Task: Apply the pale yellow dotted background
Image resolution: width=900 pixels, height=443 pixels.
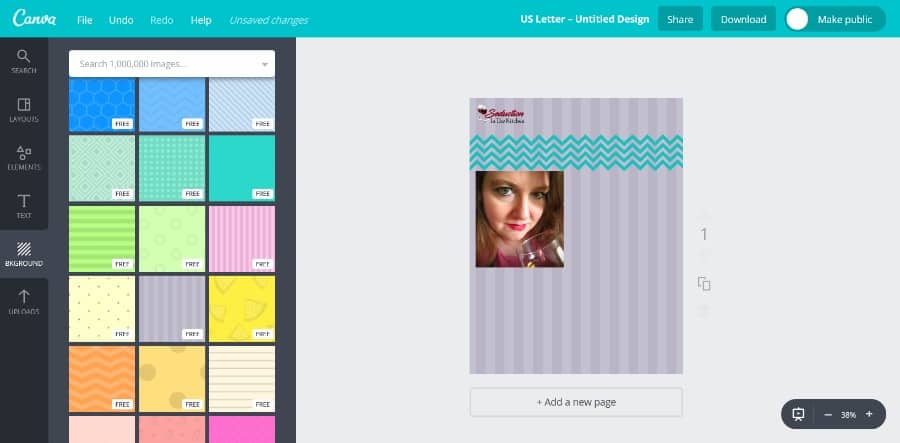Action: tap(102, 309)
